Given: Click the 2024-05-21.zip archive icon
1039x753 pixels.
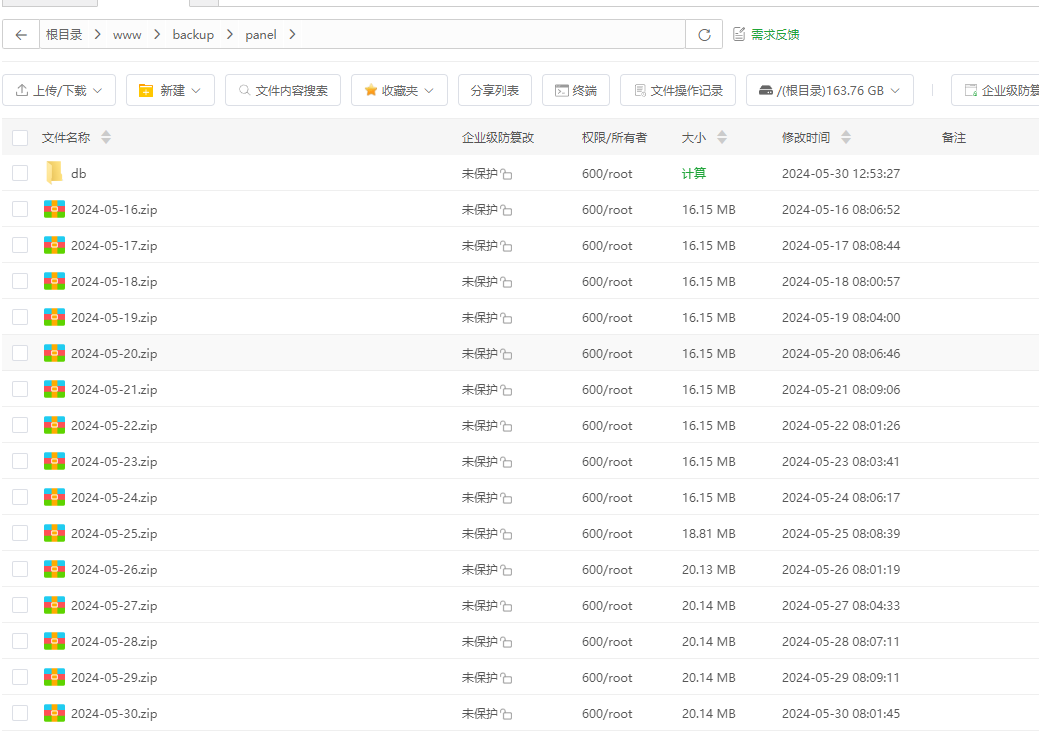Looking at the screenshot, I should [54, 389].
